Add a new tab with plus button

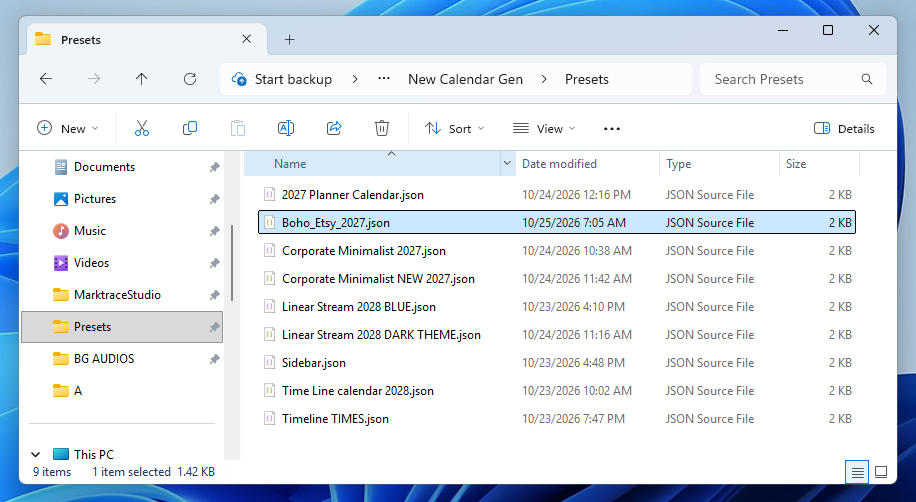pos(289,40)
